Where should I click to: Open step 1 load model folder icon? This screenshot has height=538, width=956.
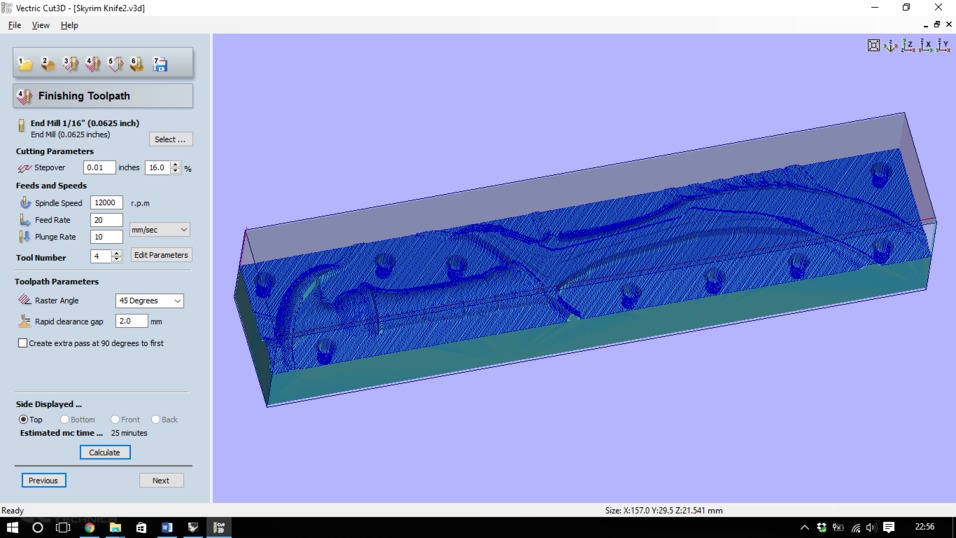pos(25,64)
